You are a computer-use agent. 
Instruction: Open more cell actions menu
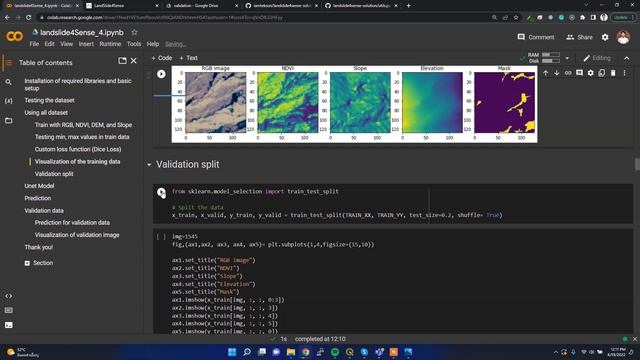pyautogui.click(x=624, y=73)
